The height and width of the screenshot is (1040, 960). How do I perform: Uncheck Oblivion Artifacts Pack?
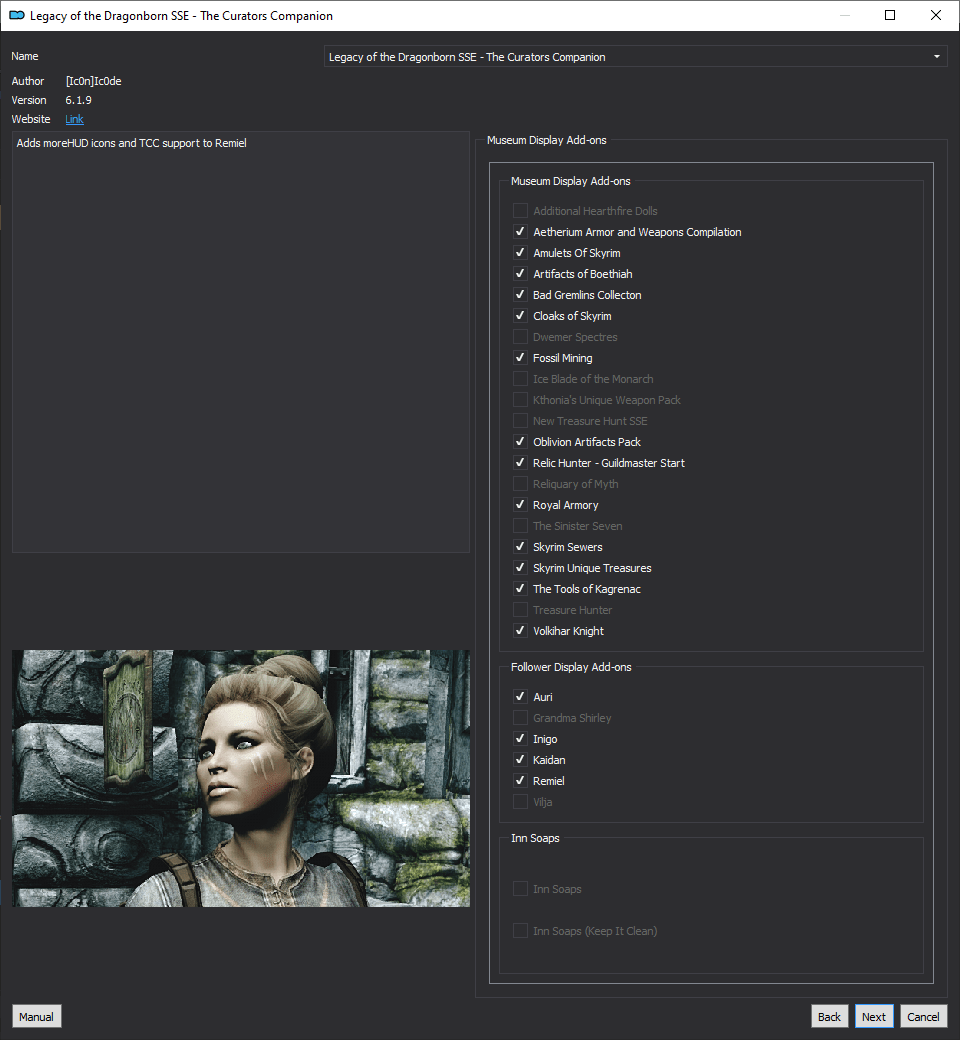tap(520, 442)
